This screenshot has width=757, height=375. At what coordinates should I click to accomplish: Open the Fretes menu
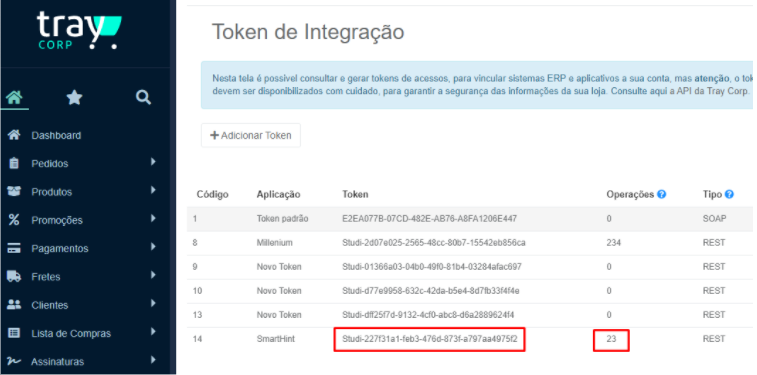[46, 277]
